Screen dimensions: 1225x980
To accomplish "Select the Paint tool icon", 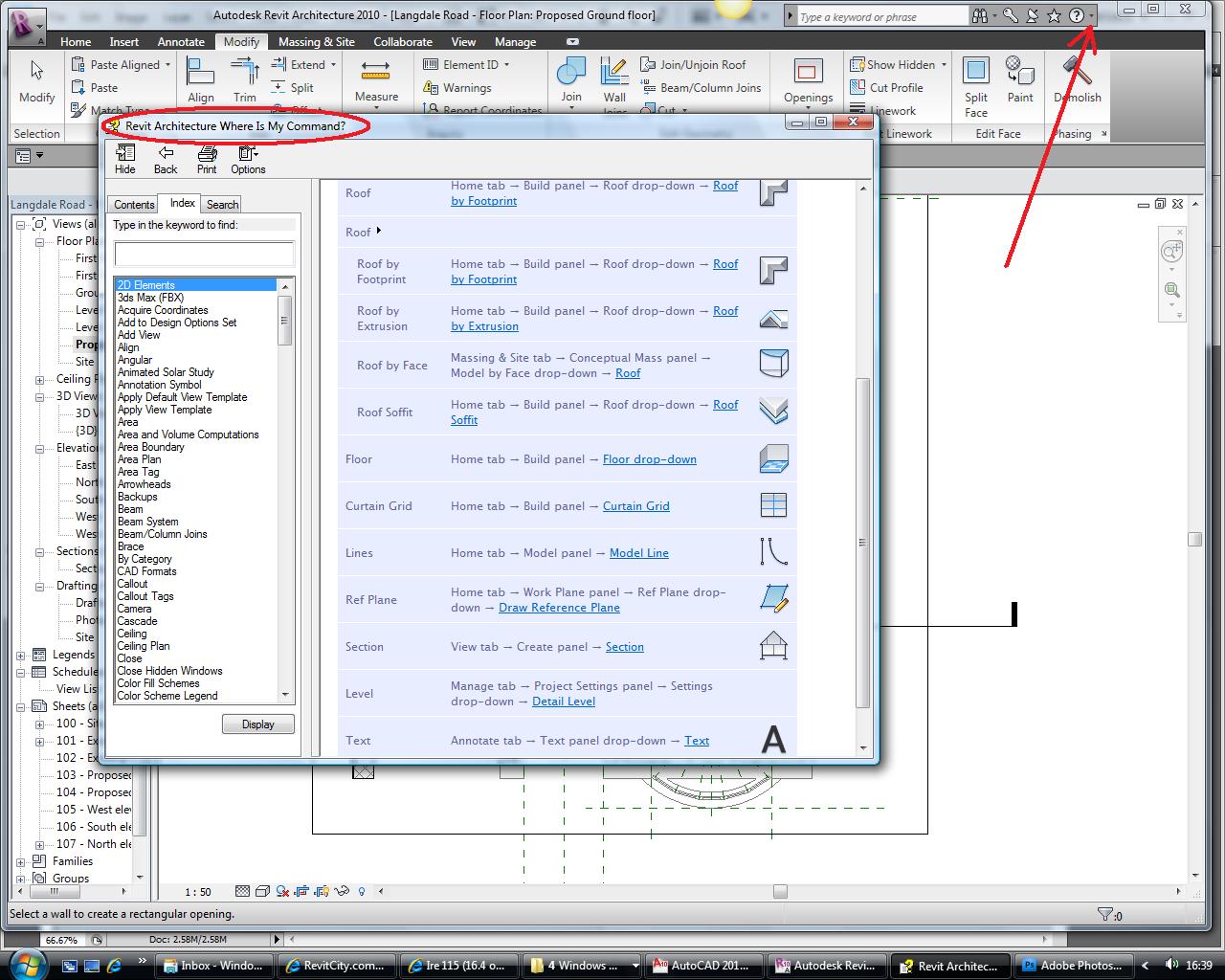I will 1019,73.
